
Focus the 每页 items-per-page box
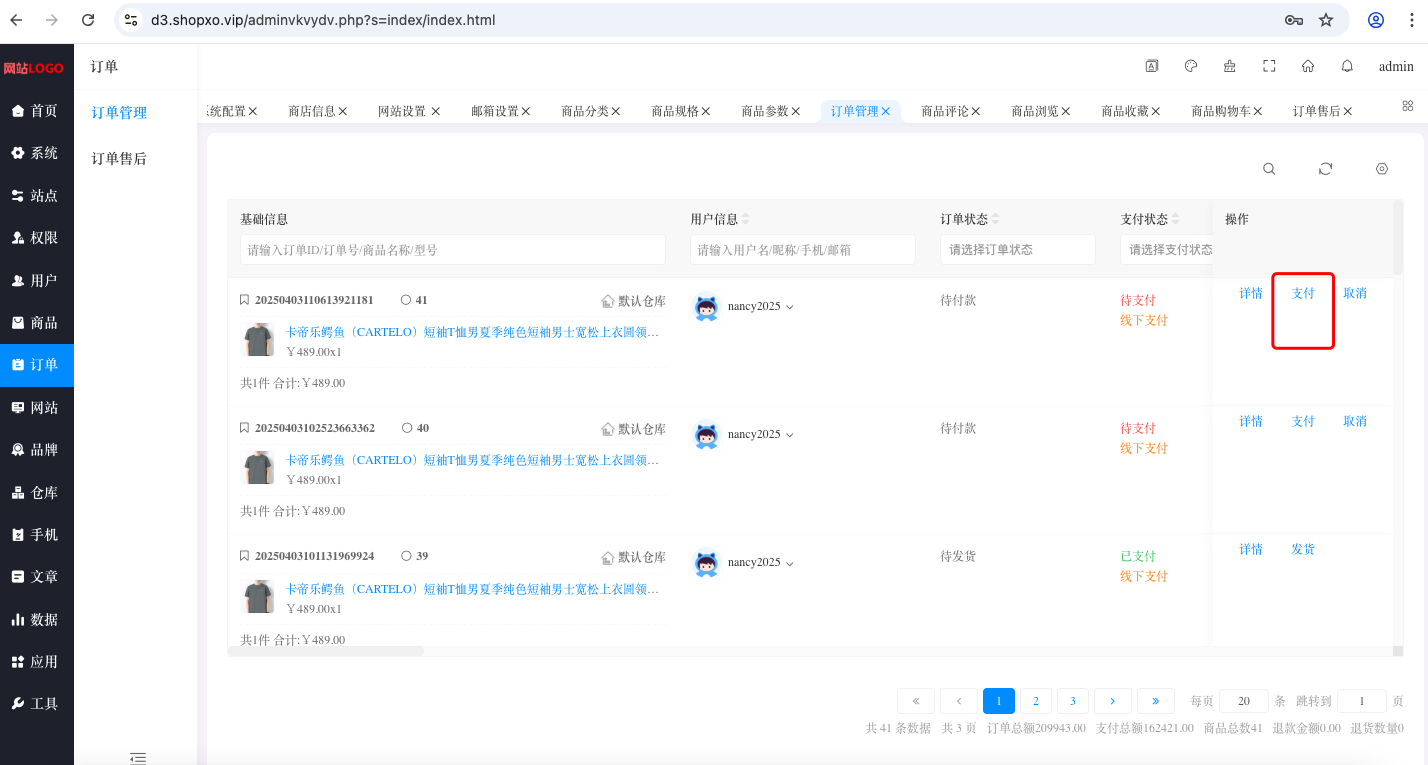pos(1244,701)
